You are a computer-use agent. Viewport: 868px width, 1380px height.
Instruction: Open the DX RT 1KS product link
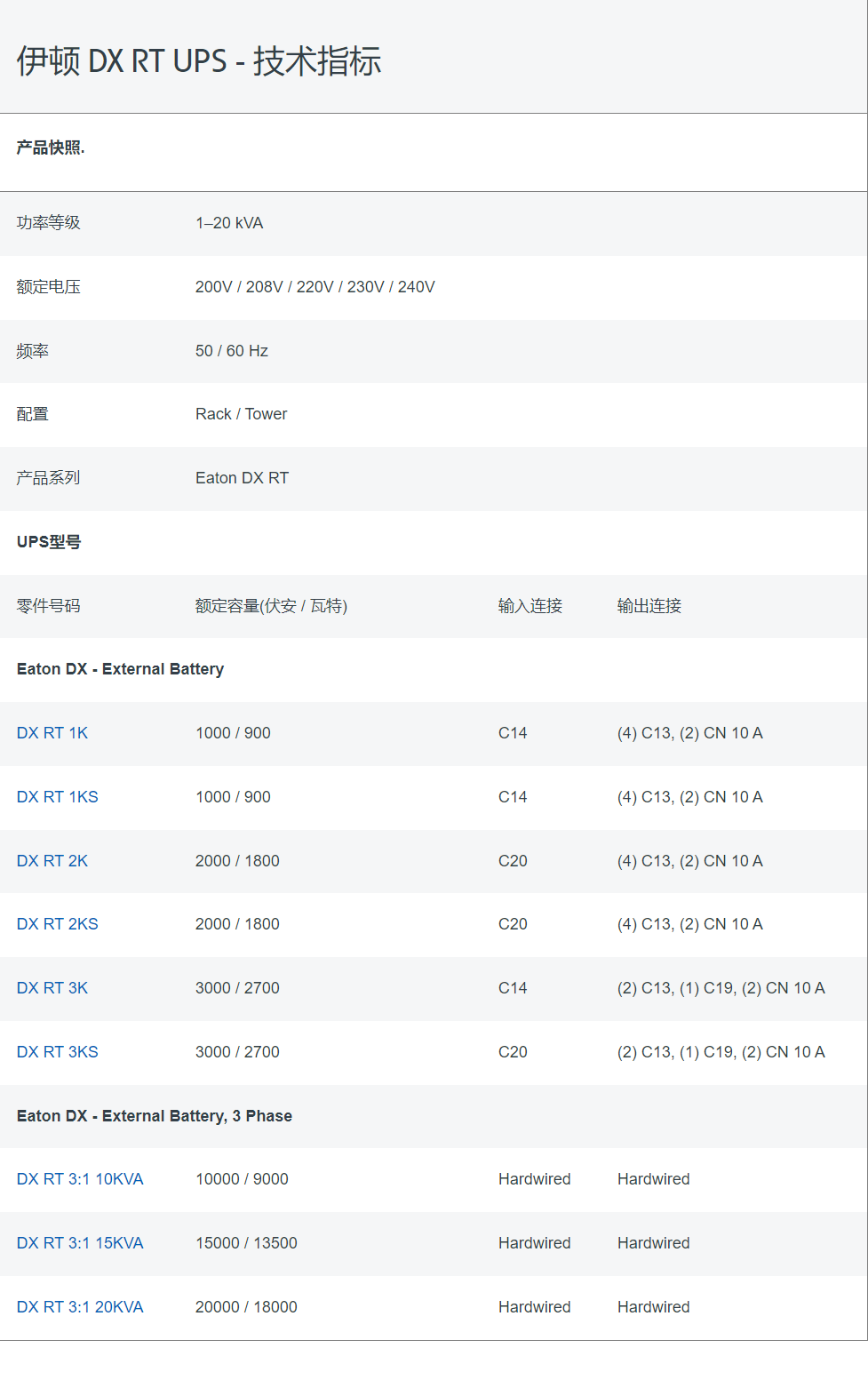point(58,797)
